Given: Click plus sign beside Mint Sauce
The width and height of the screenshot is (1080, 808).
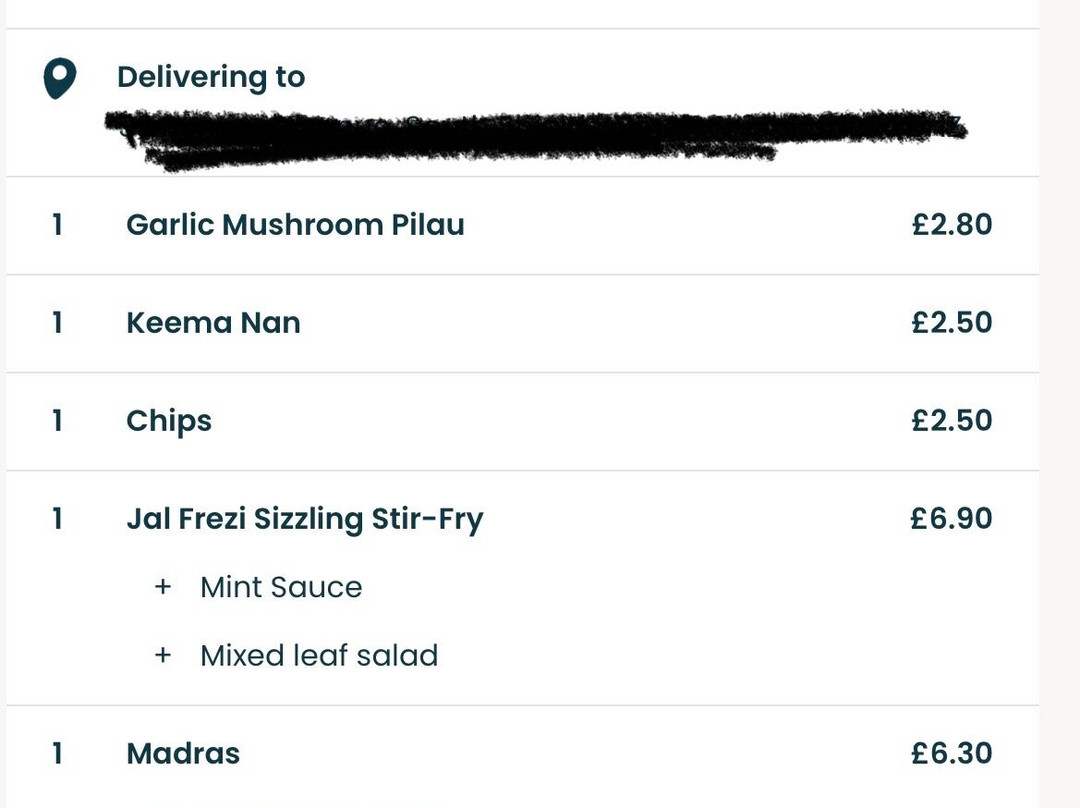Looking at the screenshot, I should click(163, 587).
